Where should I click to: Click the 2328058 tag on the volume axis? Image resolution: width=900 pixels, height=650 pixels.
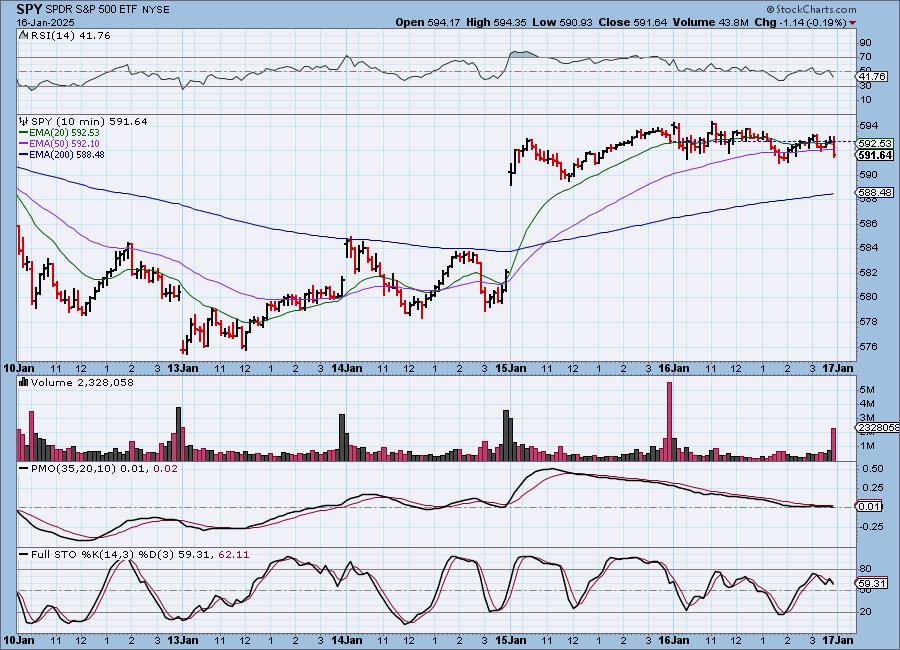coord(877,428)
